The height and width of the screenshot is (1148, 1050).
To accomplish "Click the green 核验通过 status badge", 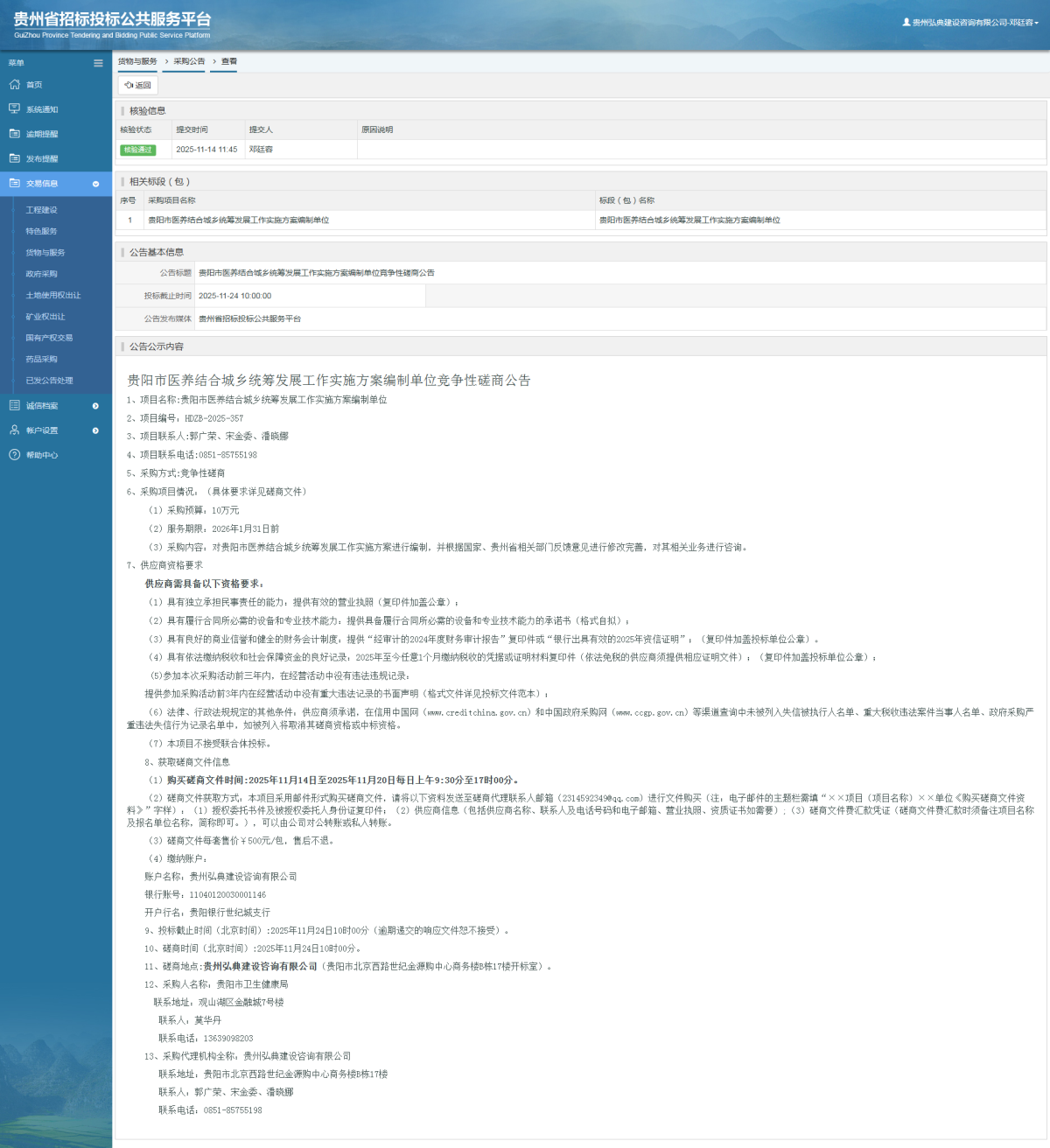I will (x=137, y=150).
